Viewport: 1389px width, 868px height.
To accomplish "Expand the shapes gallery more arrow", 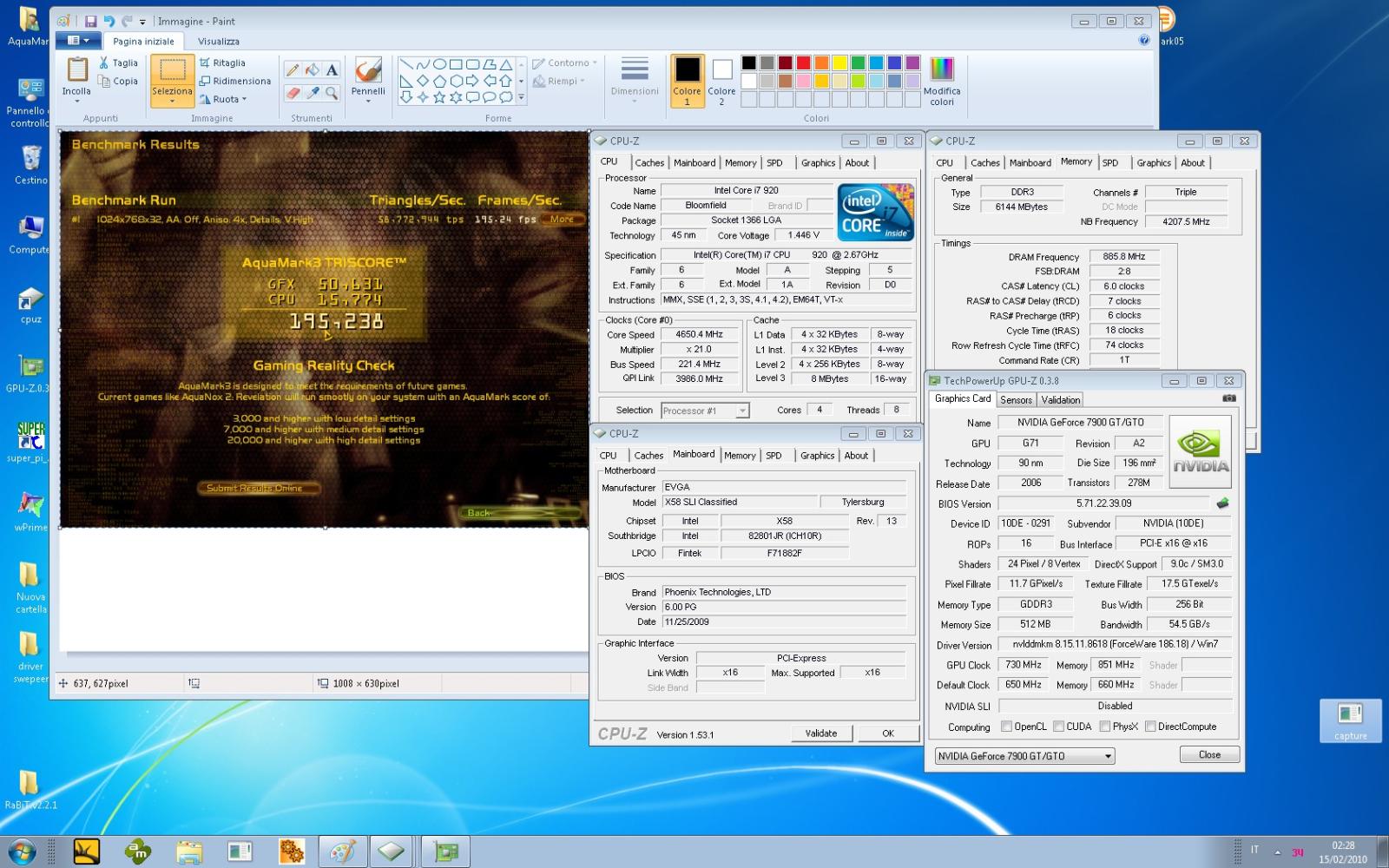I will point(521,97).
